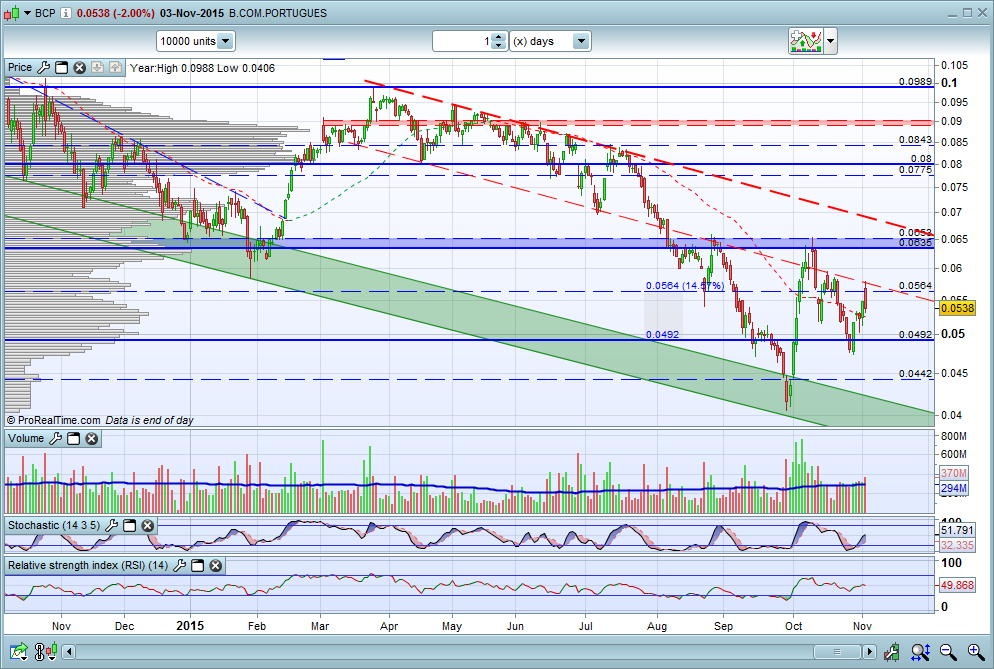Click the blue 0.0492 label near Aug
994x669 pixels.
[x=662, y=334]
